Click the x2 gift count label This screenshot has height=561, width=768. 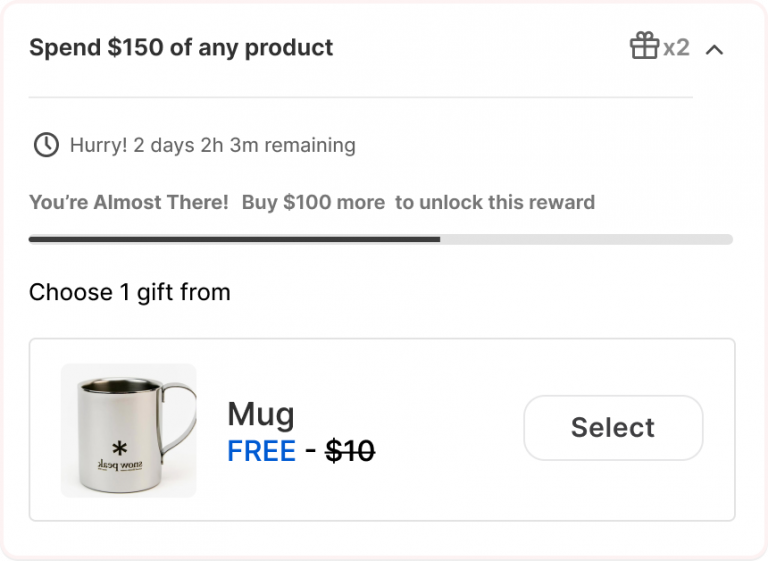pos(677,47)
